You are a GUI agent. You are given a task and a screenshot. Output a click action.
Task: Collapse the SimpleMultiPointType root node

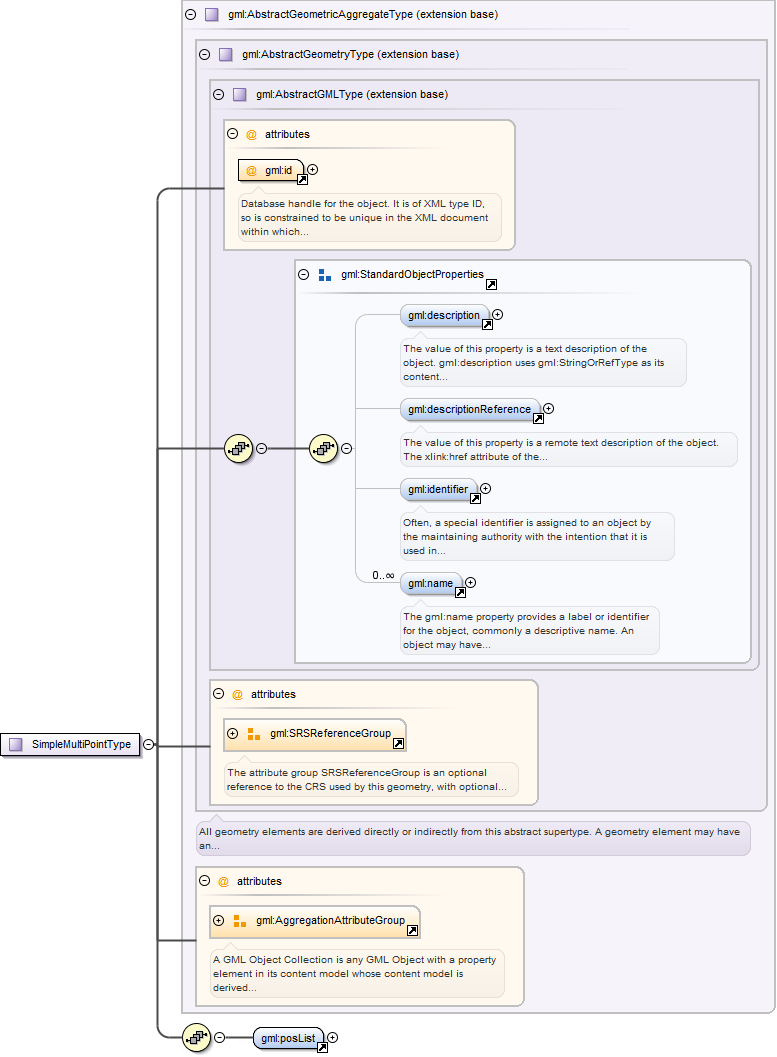pos(148,744)
